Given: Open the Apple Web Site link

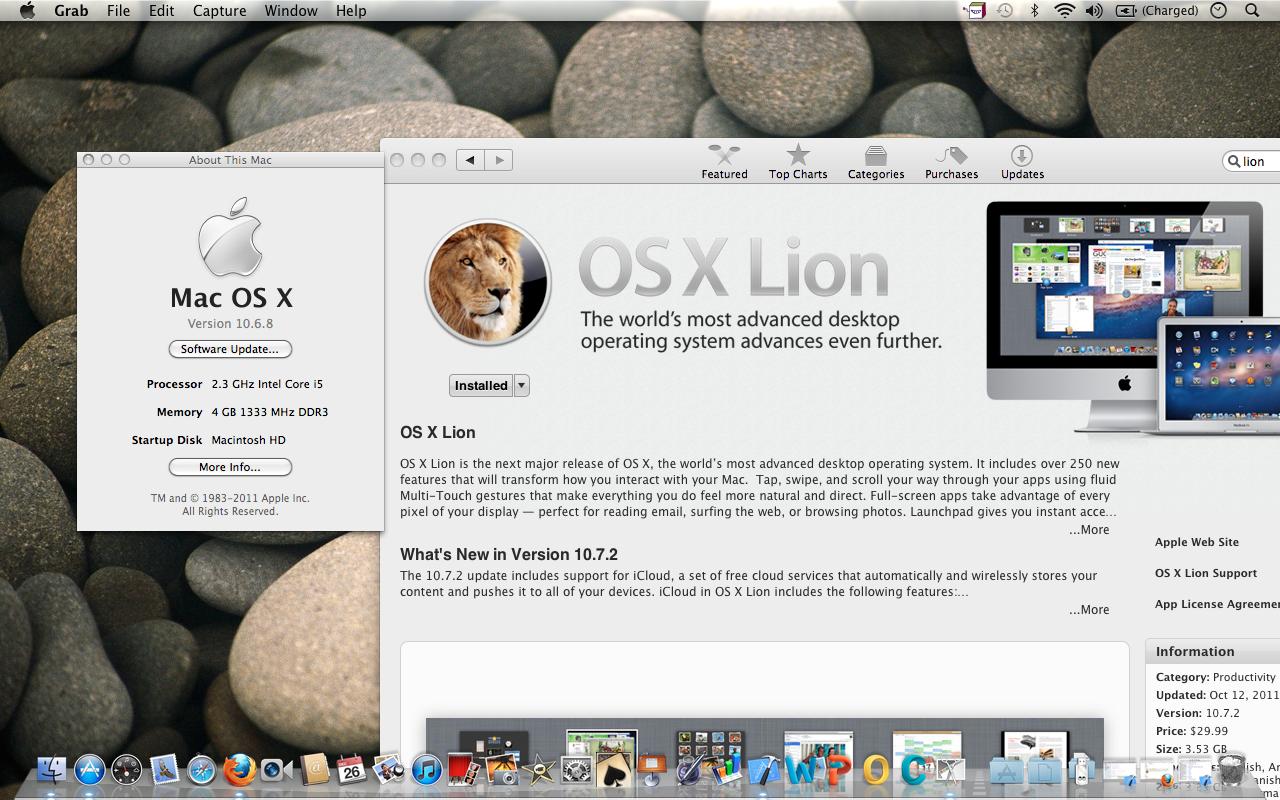Looking at the screenshot, I should (1197, 542).
